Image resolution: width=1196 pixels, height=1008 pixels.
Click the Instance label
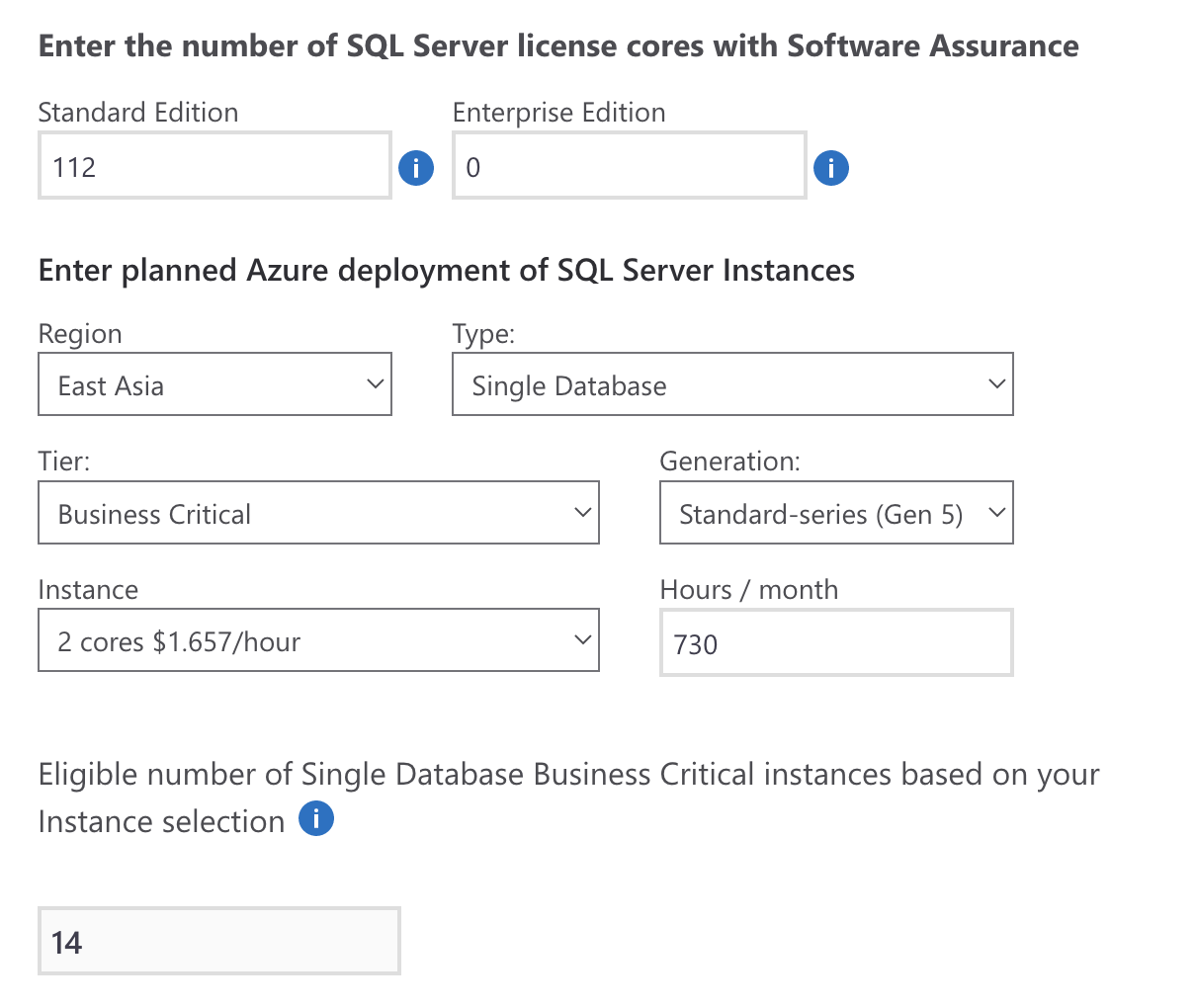pos(88,590)
